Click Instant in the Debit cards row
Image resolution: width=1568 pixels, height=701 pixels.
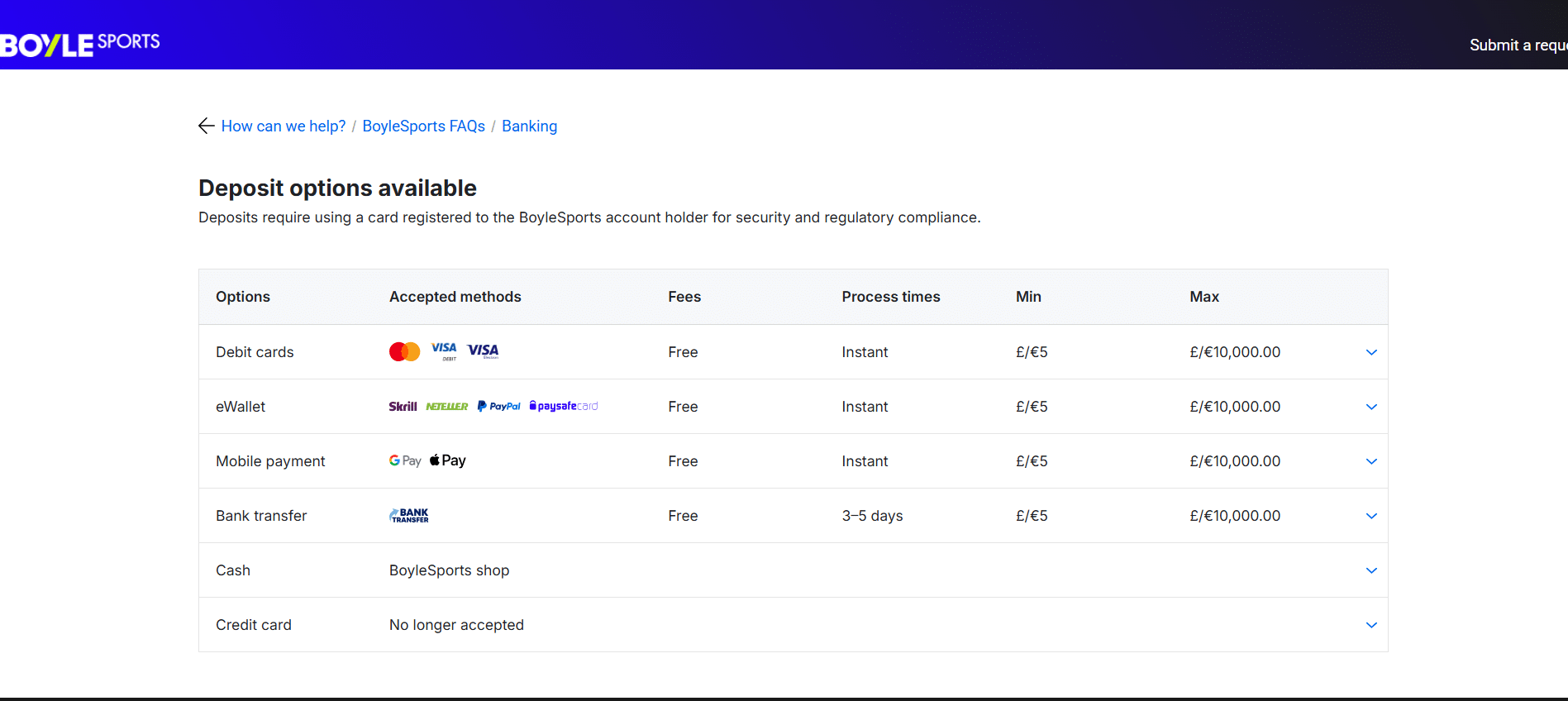[x=865, y=352]
